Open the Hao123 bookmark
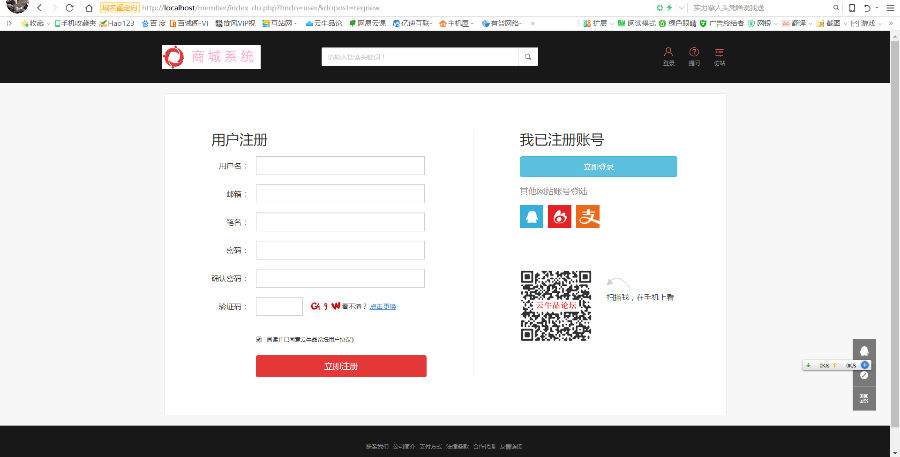Screen dimensions: 900x457 click(117, 22)
